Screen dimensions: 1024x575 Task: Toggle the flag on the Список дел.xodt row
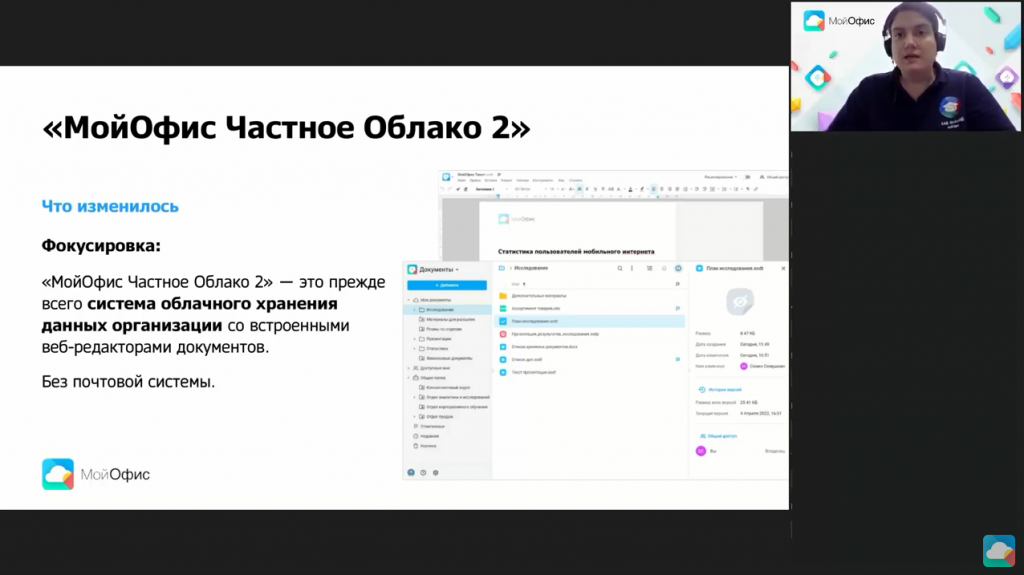(677, 359)
